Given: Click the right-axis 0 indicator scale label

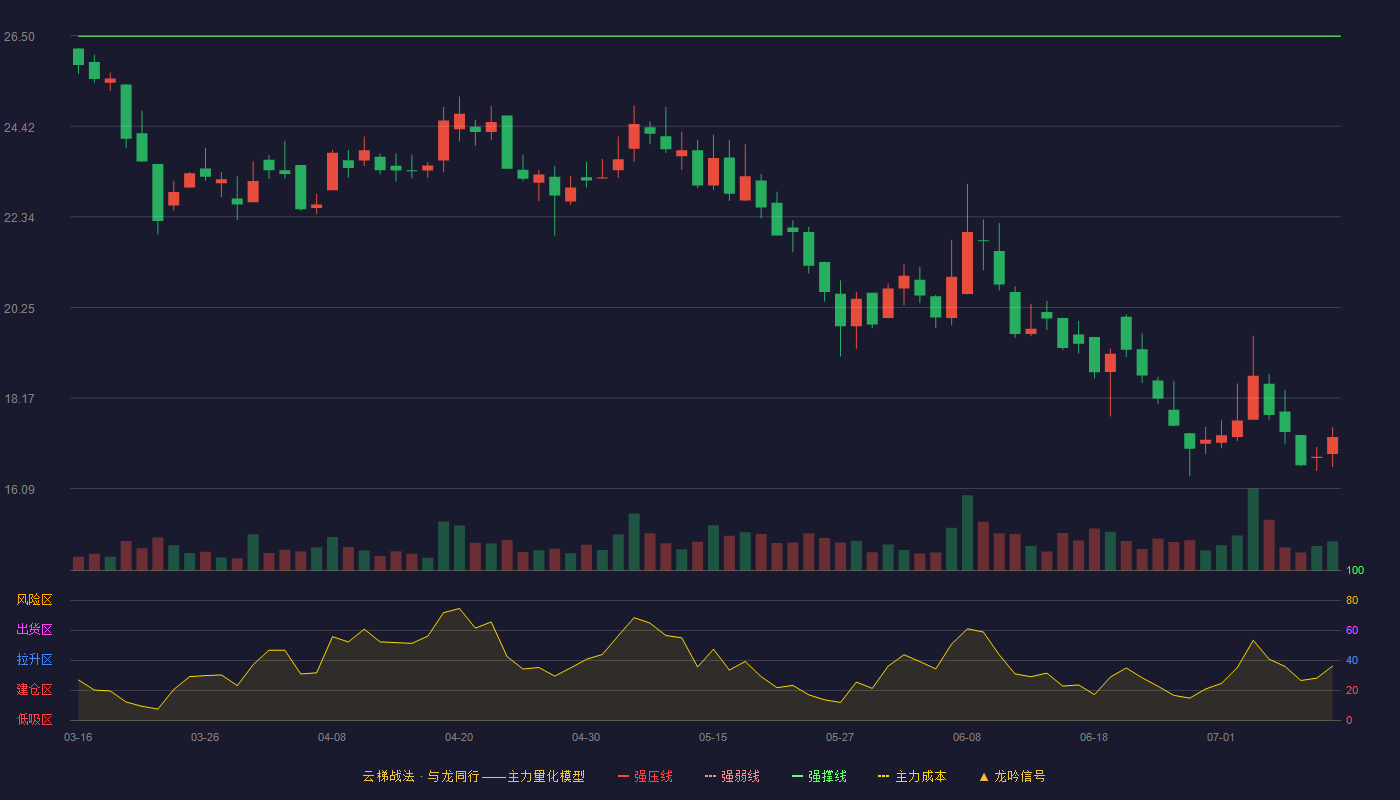Looking at the screenshot, I should click(x=1349, y=720).
